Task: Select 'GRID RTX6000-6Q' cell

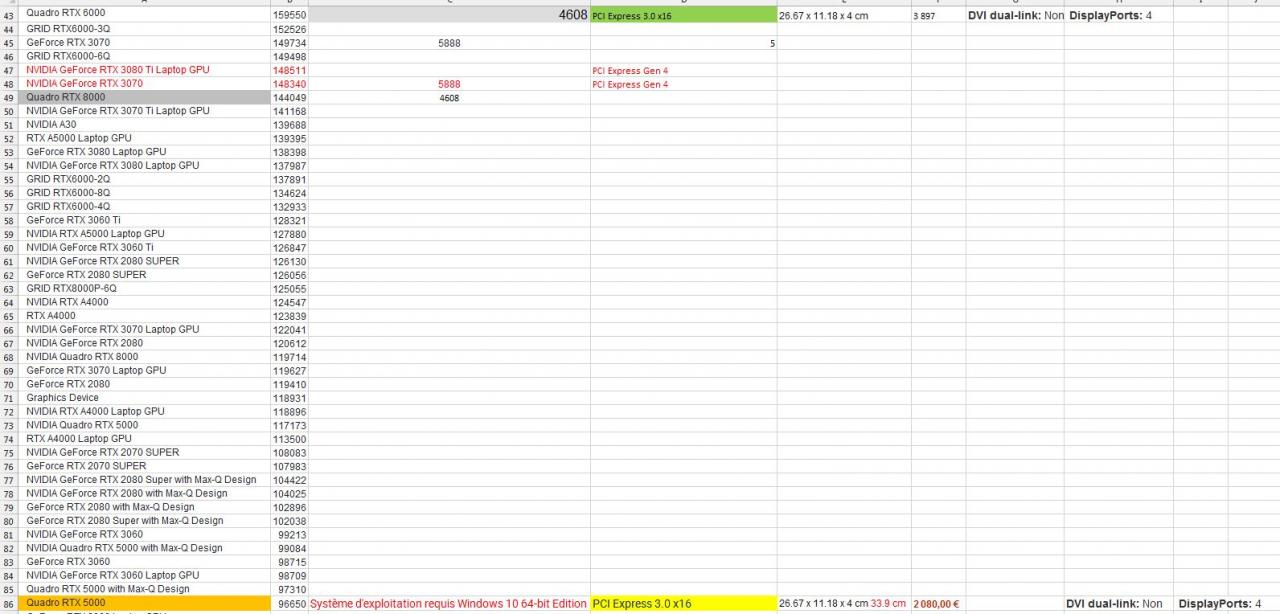Action: [x=144, y=56]
